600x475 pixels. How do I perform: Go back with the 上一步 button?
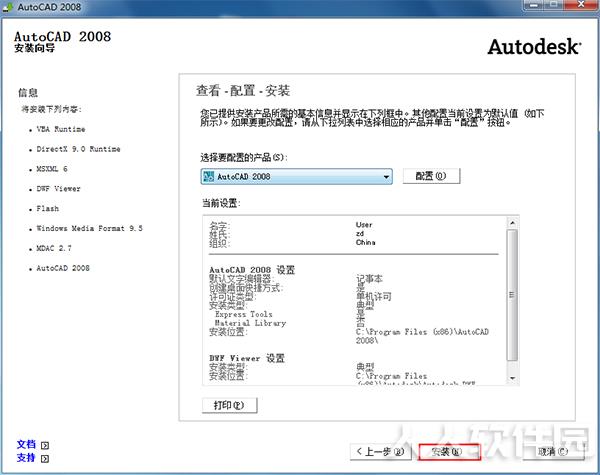[x=381, y=452]
